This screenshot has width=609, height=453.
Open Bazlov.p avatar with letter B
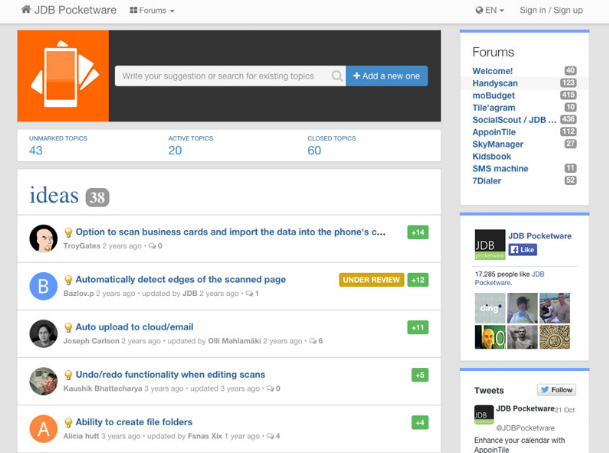44,286
